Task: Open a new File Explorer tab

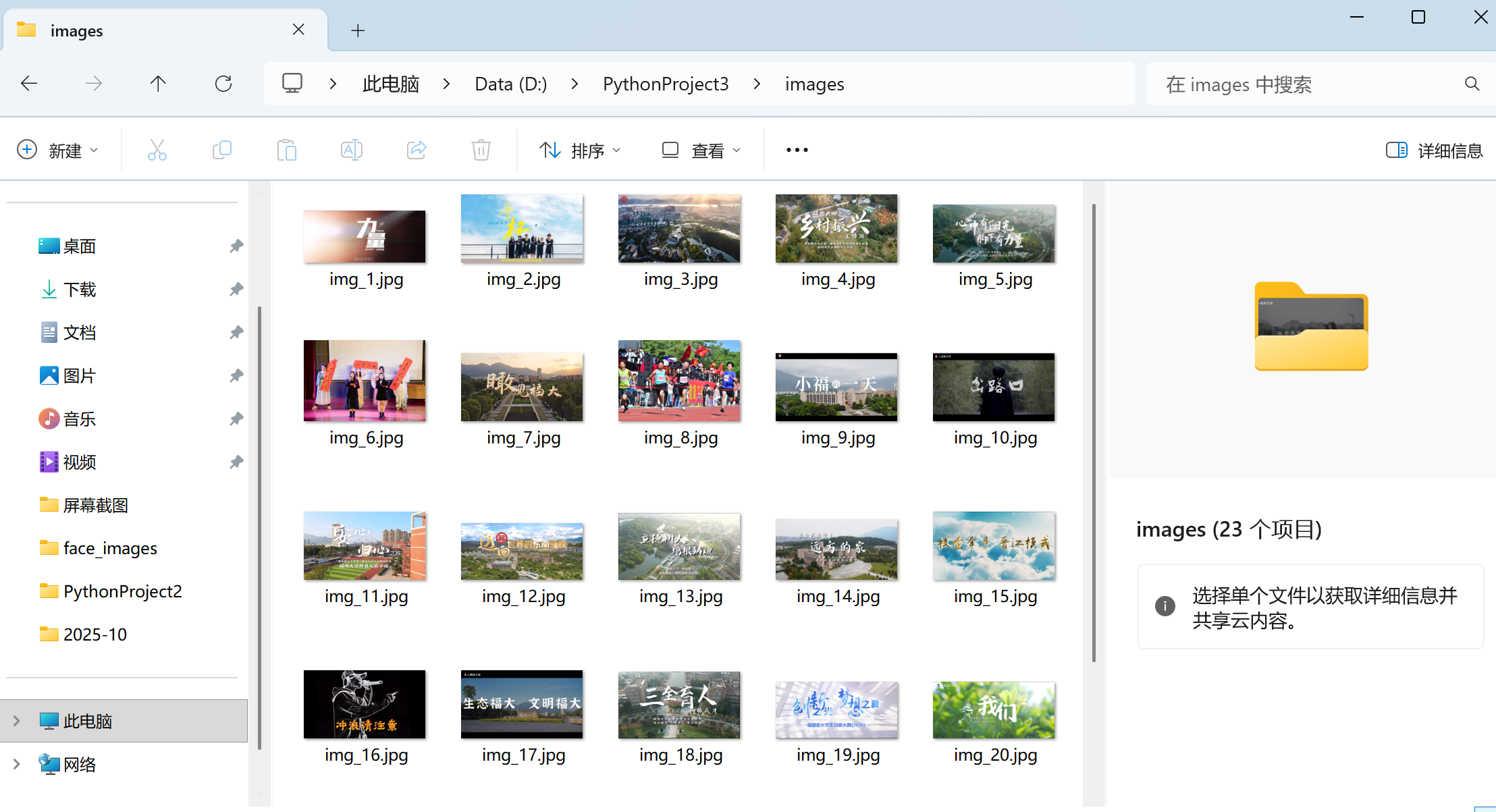Action: pos(357,30)
